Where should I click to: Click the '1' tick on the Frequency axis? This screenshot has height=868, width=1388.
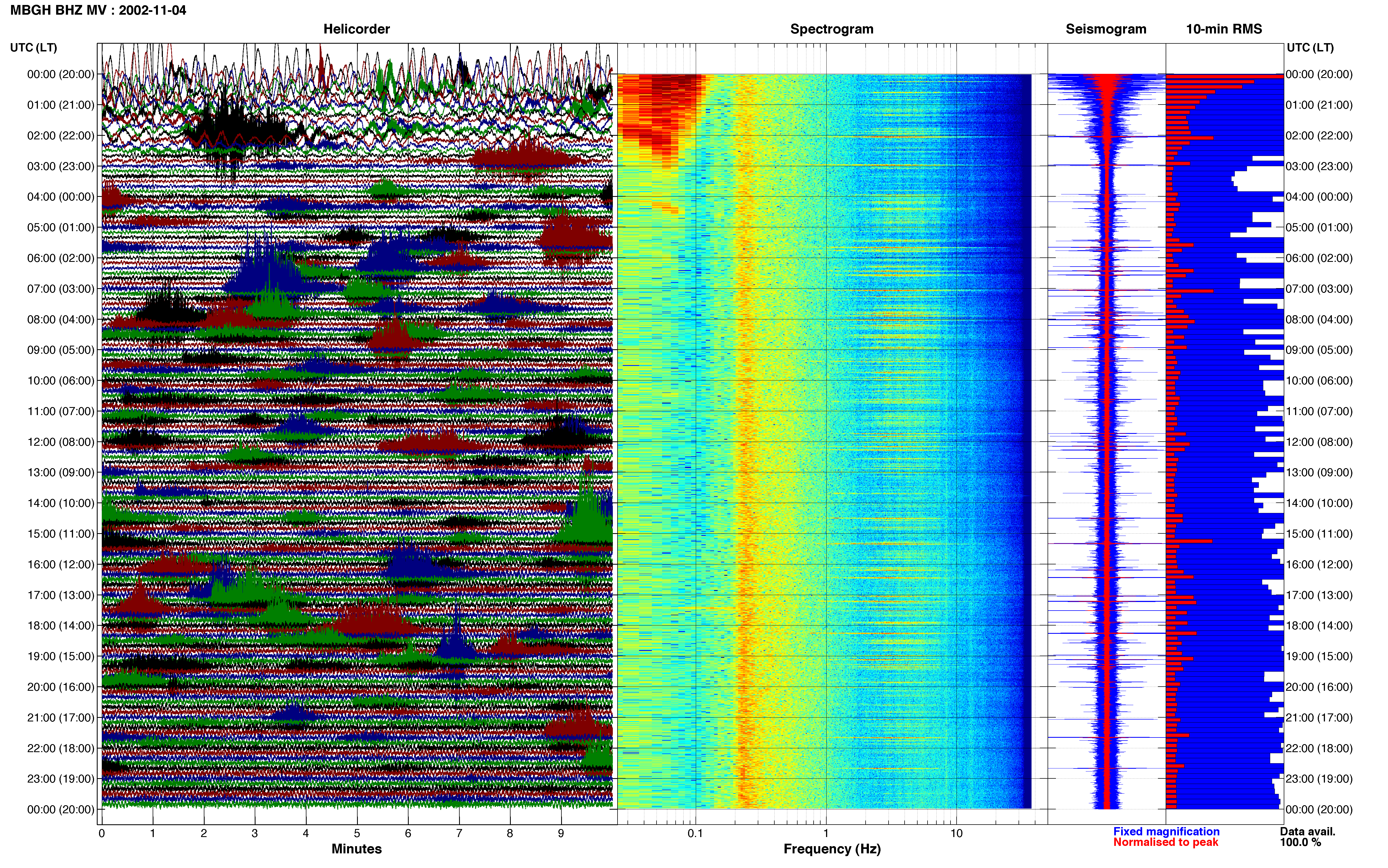[826, 833]
